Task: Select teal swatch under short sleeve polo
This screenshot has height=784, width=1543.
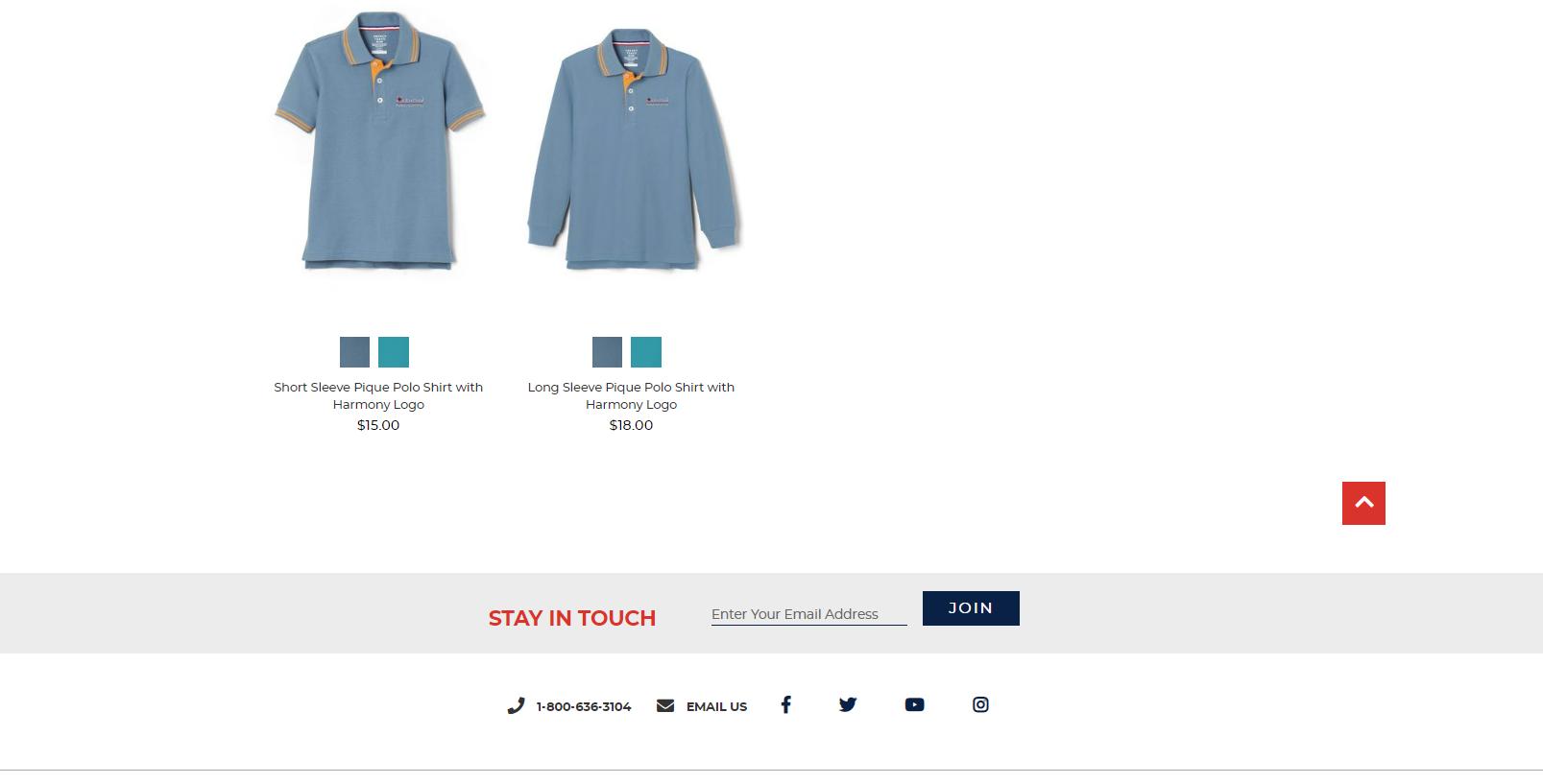Action: click(x=394, y=352)
